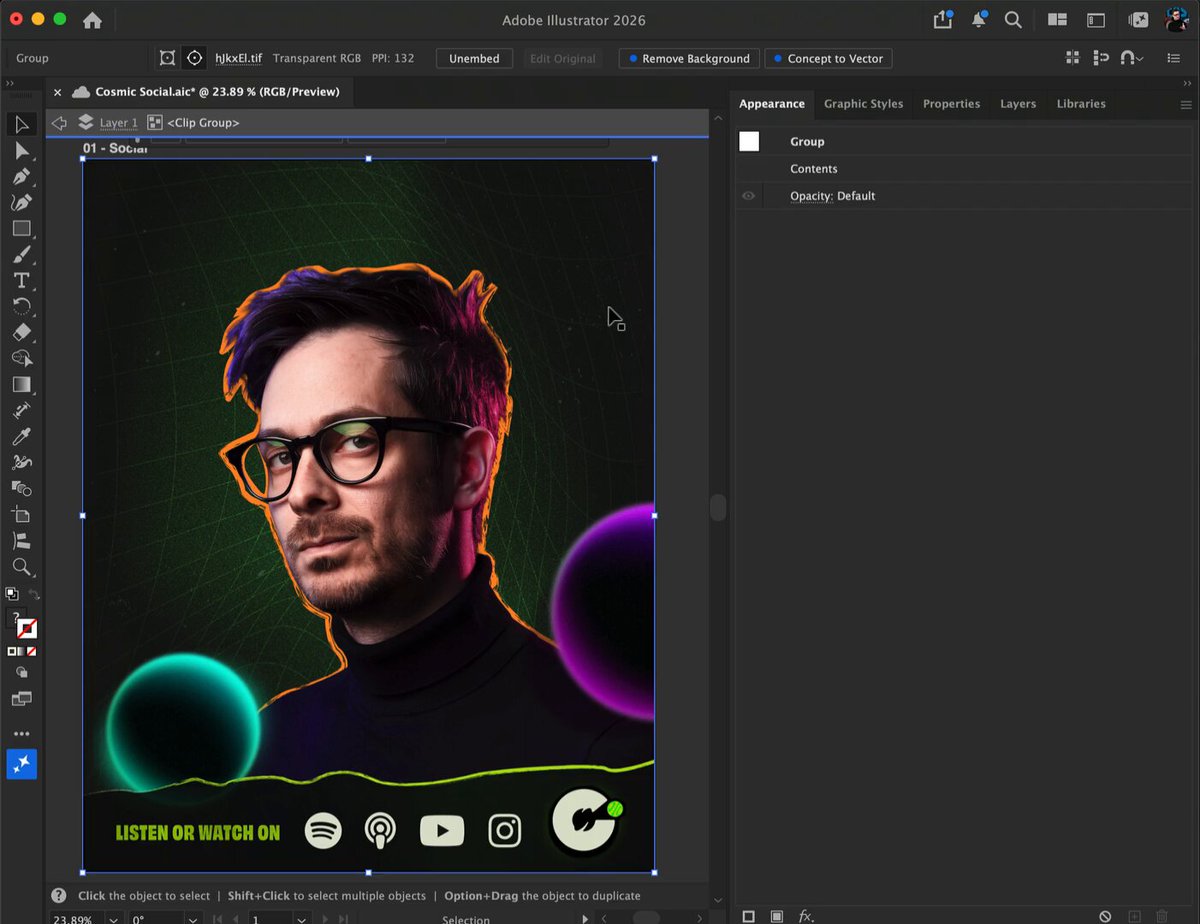Click the Remove Background button

689,59
